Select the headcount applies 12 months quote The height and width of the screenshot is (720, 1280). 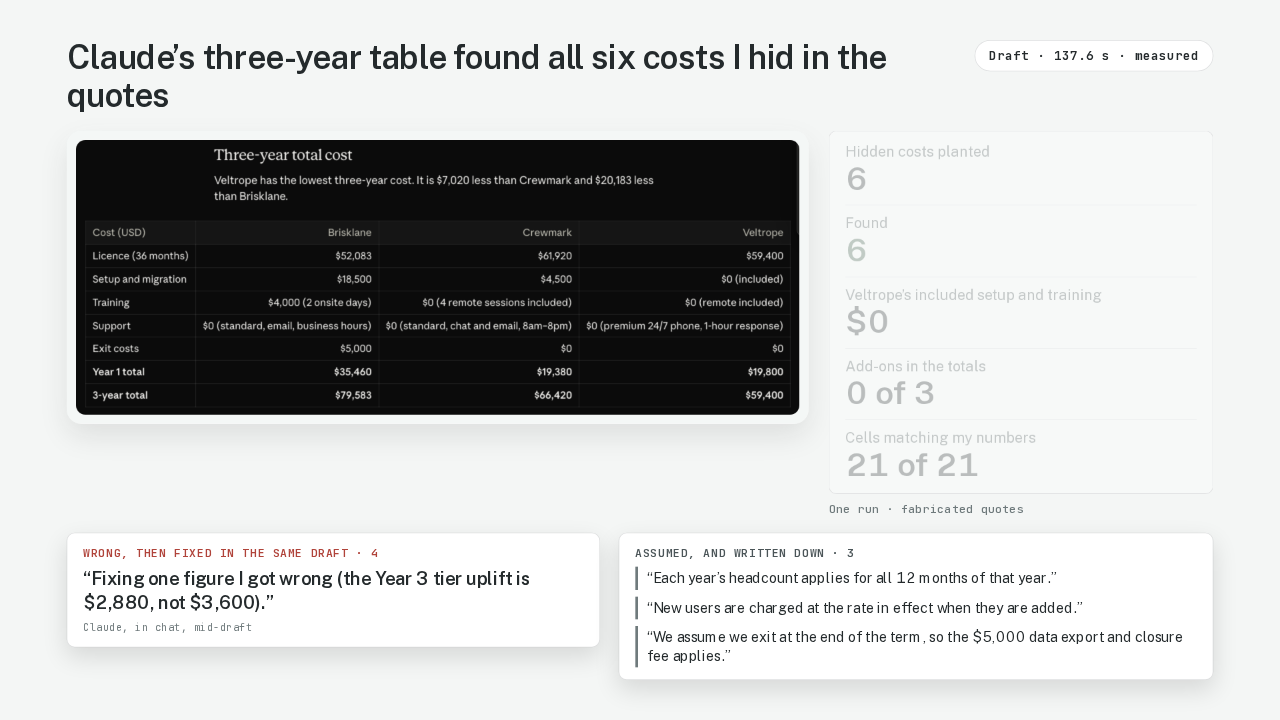click(852, 578)
